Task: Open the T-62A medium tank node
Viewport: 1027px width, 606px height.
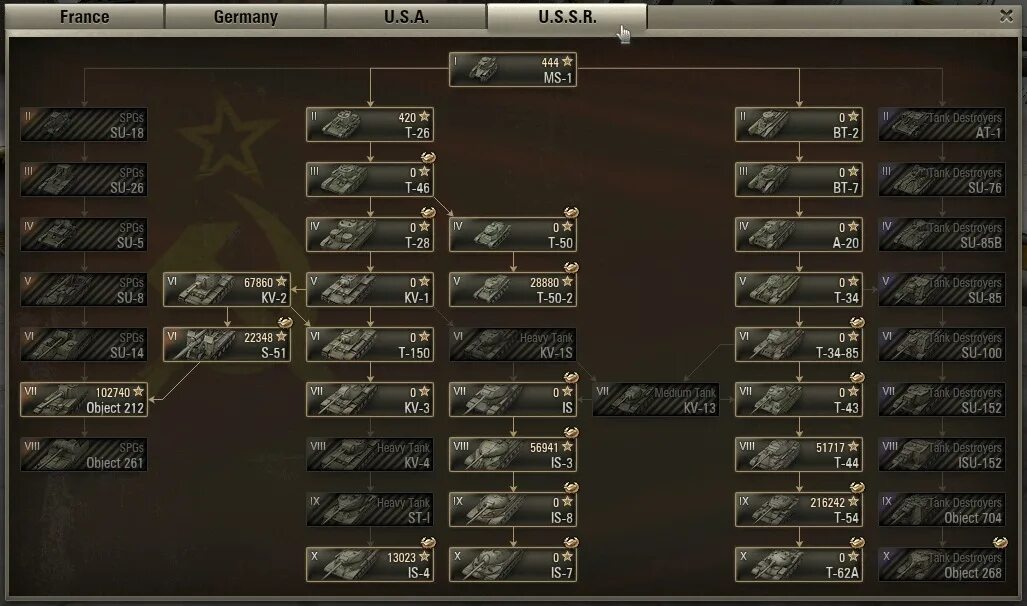Action: [x=799, y=565]
